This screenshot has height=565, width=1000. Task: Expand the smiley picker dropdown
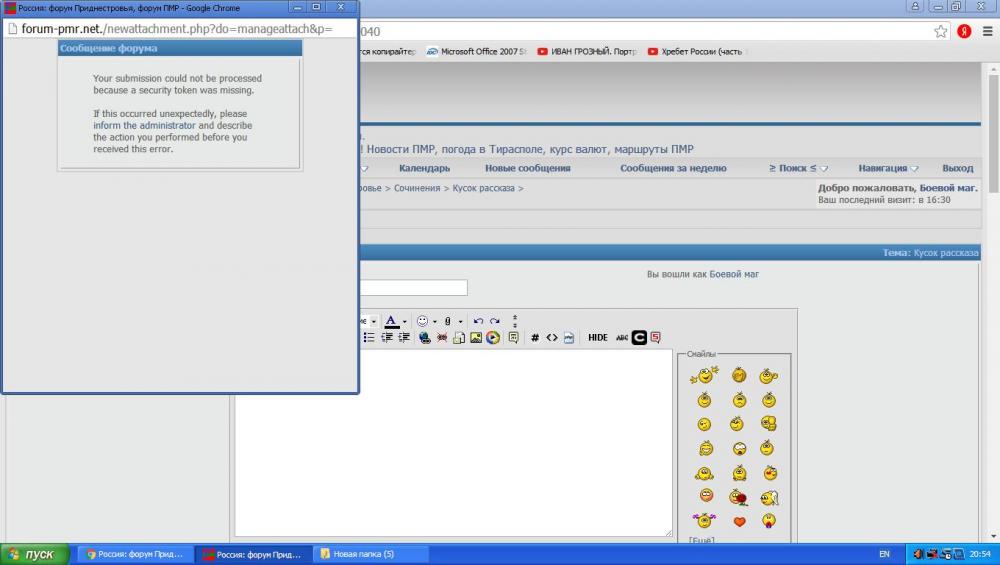click(435, 322)
